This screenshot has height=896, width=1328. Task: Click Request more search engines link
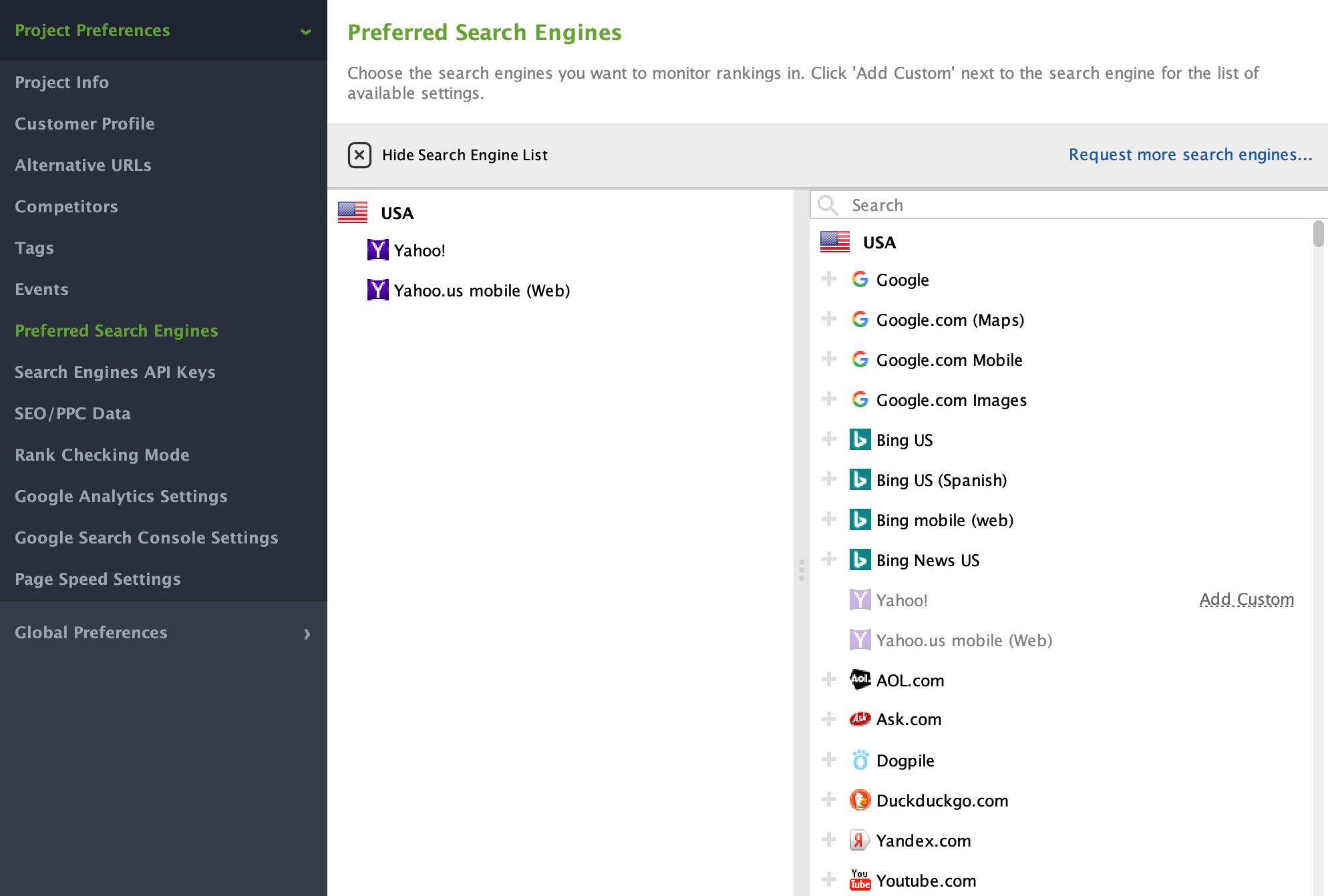[1190, 155]
